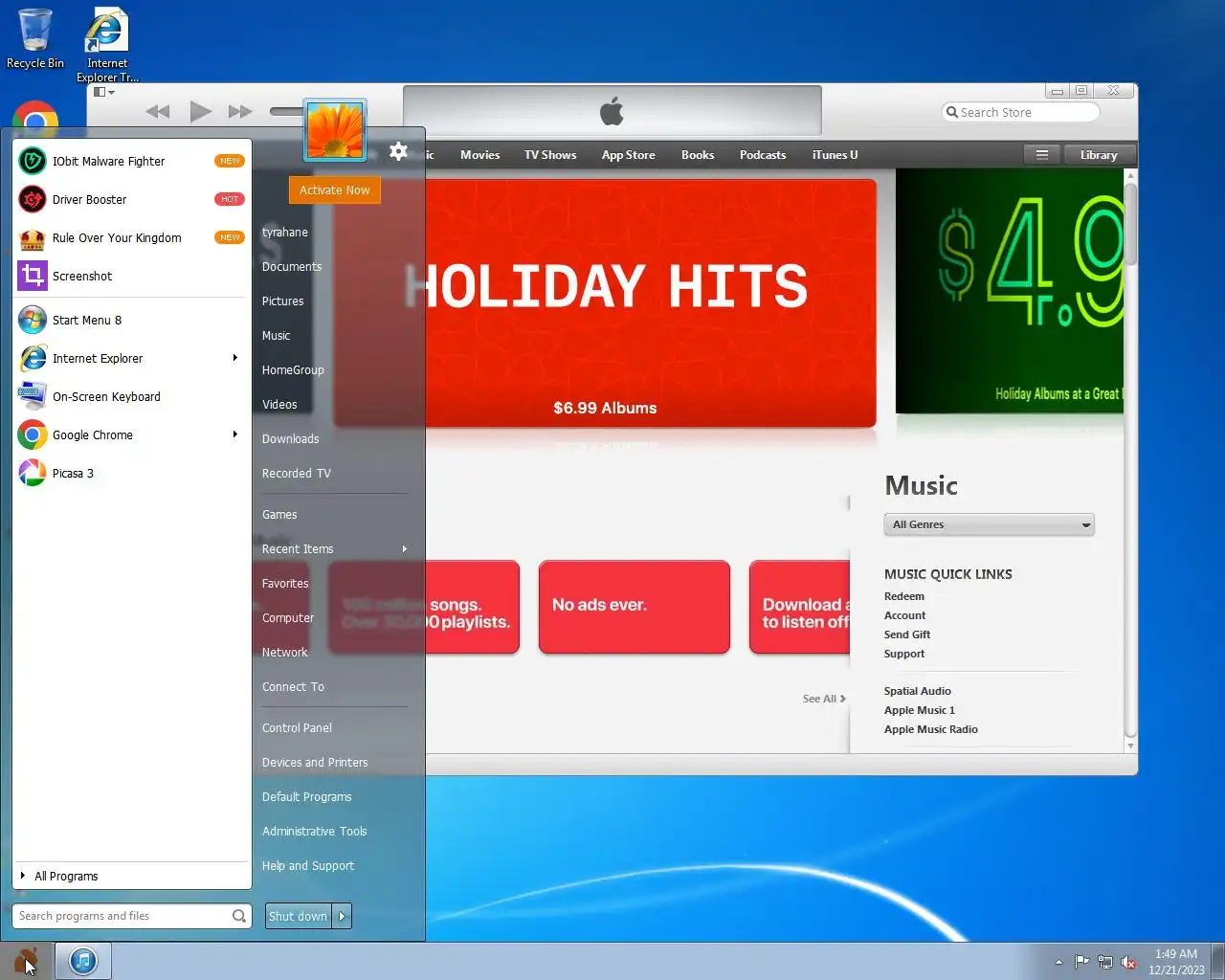This screenshot has height=980, width=1225.
Task: Switch to TV Shows tab
Action: tap(550, 155)
